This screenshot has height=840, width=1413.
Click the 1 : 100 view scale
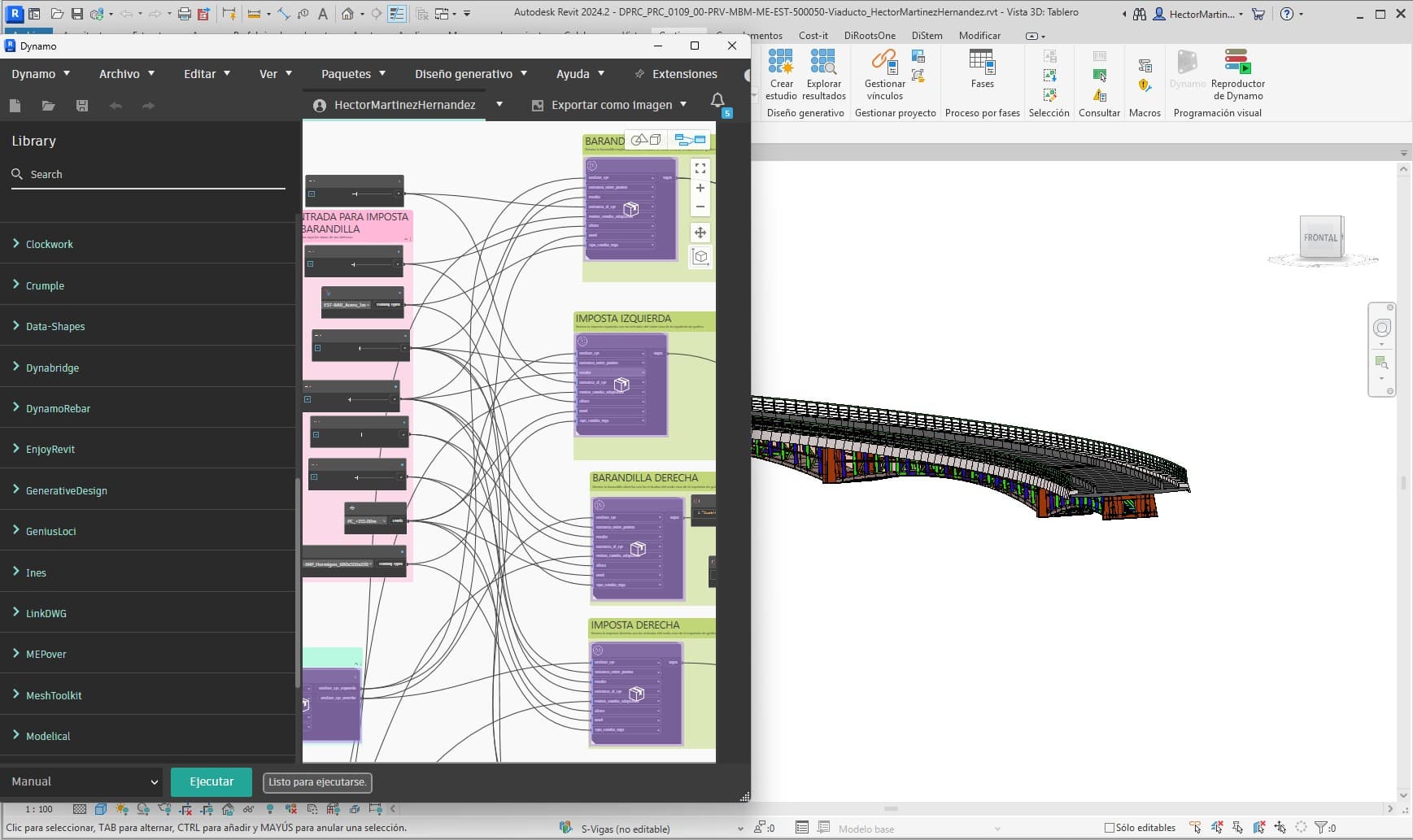[38, 809]
